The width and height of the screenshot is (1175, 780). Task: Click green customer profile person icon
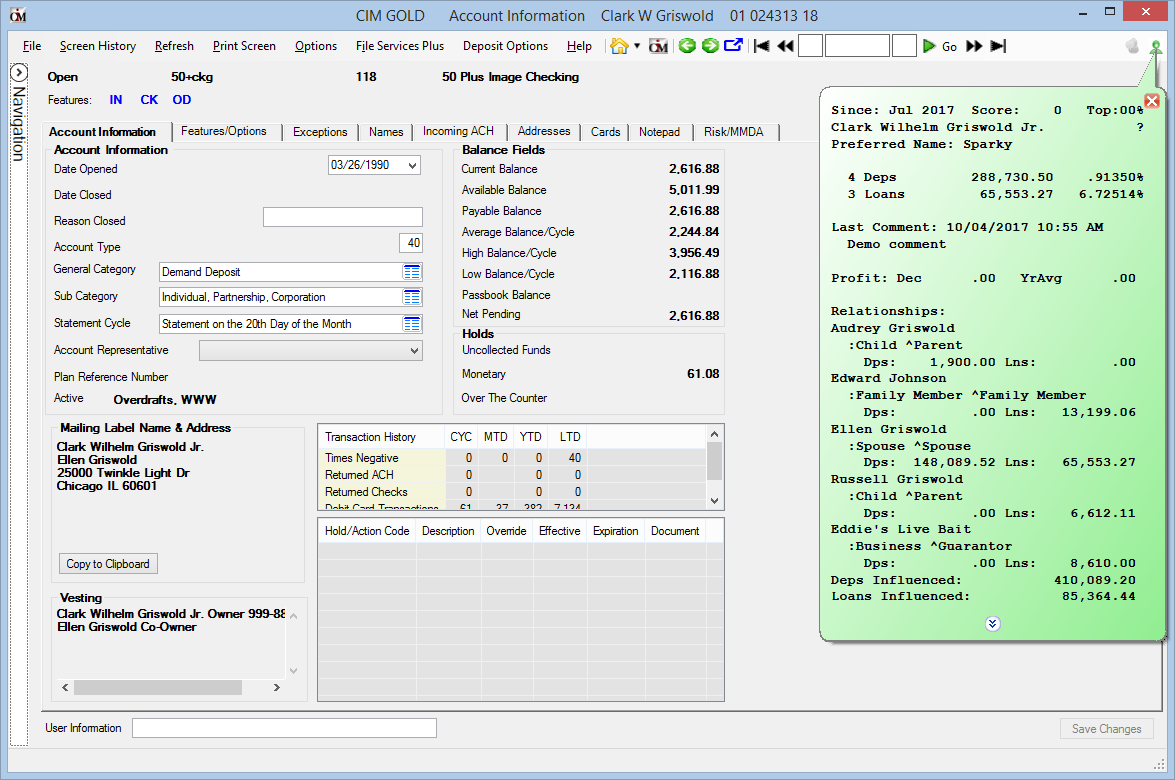point(1156,47)
